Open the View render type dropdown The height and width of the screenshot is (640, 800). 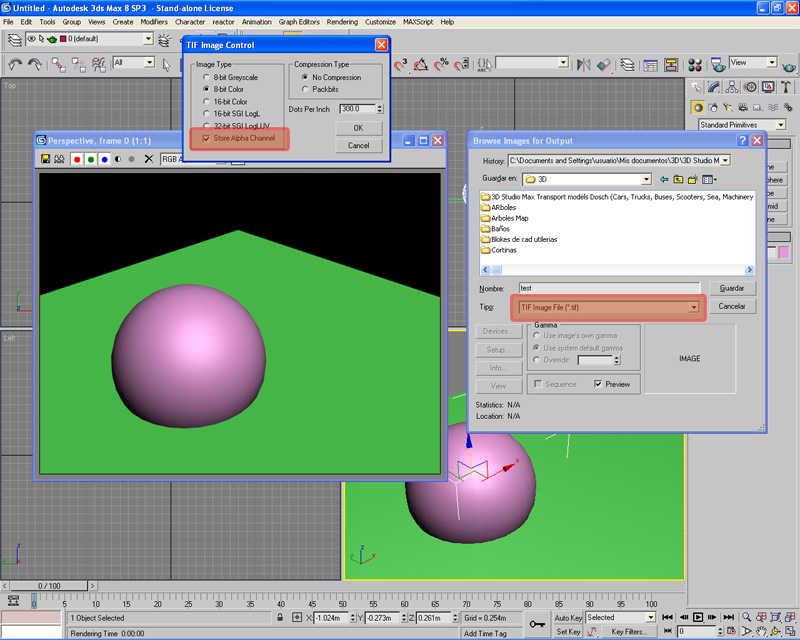click(x=772, y=62)
